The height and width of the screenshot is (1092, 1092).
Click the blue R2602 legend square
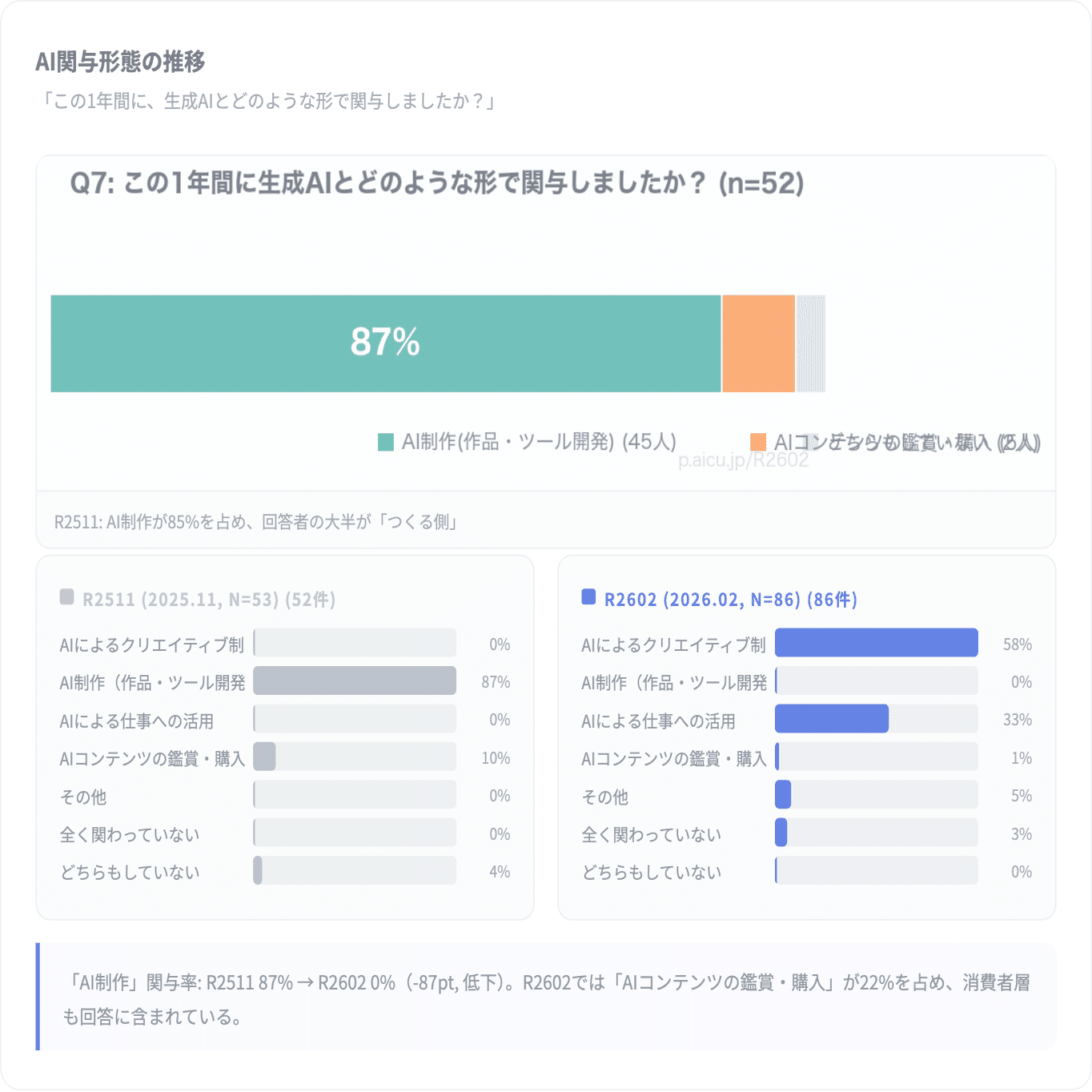click(x=588, y=597)
